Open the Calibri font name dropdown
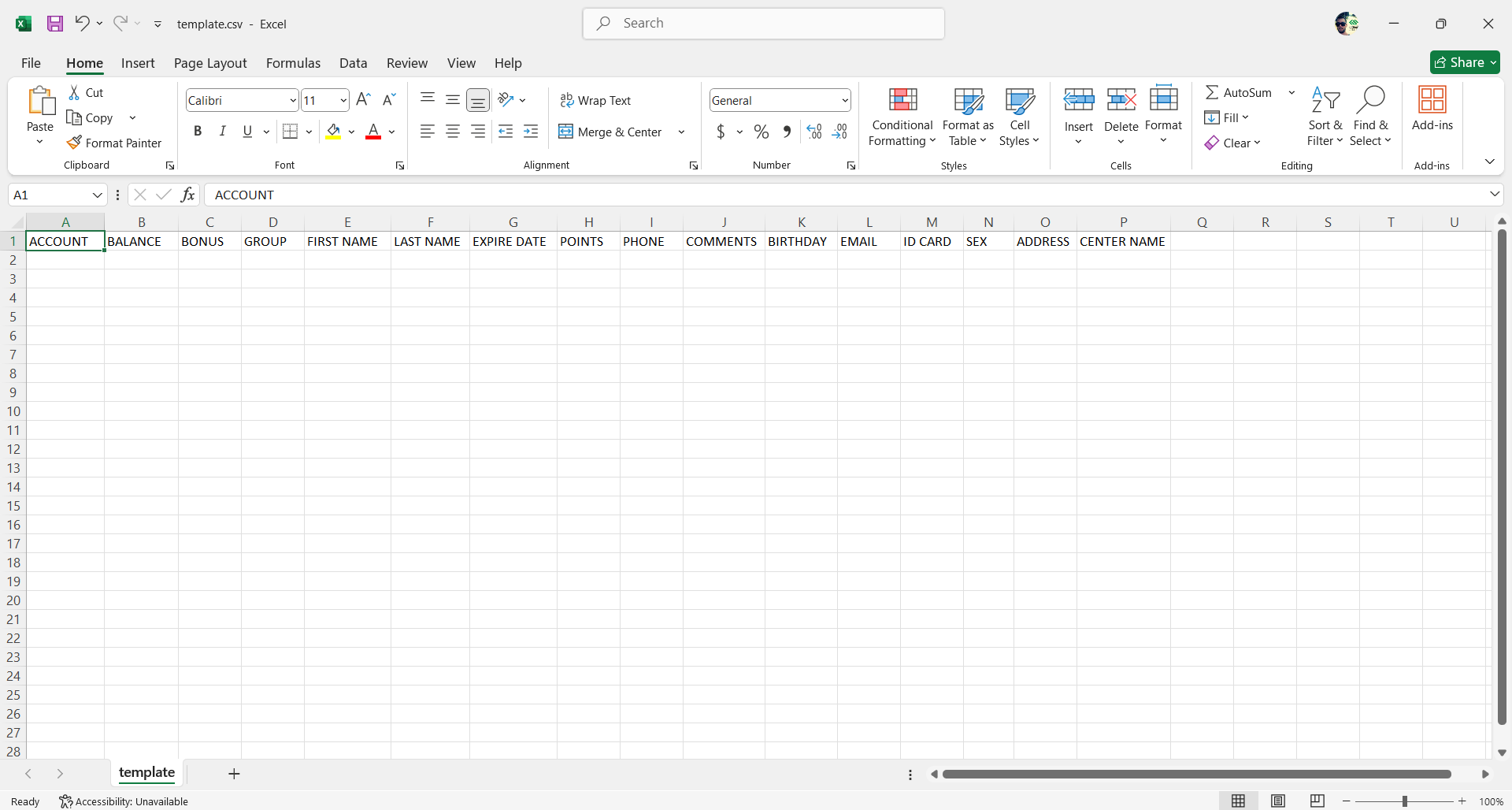The height and width of the screenshot is (810, 1512). (293, 100)
